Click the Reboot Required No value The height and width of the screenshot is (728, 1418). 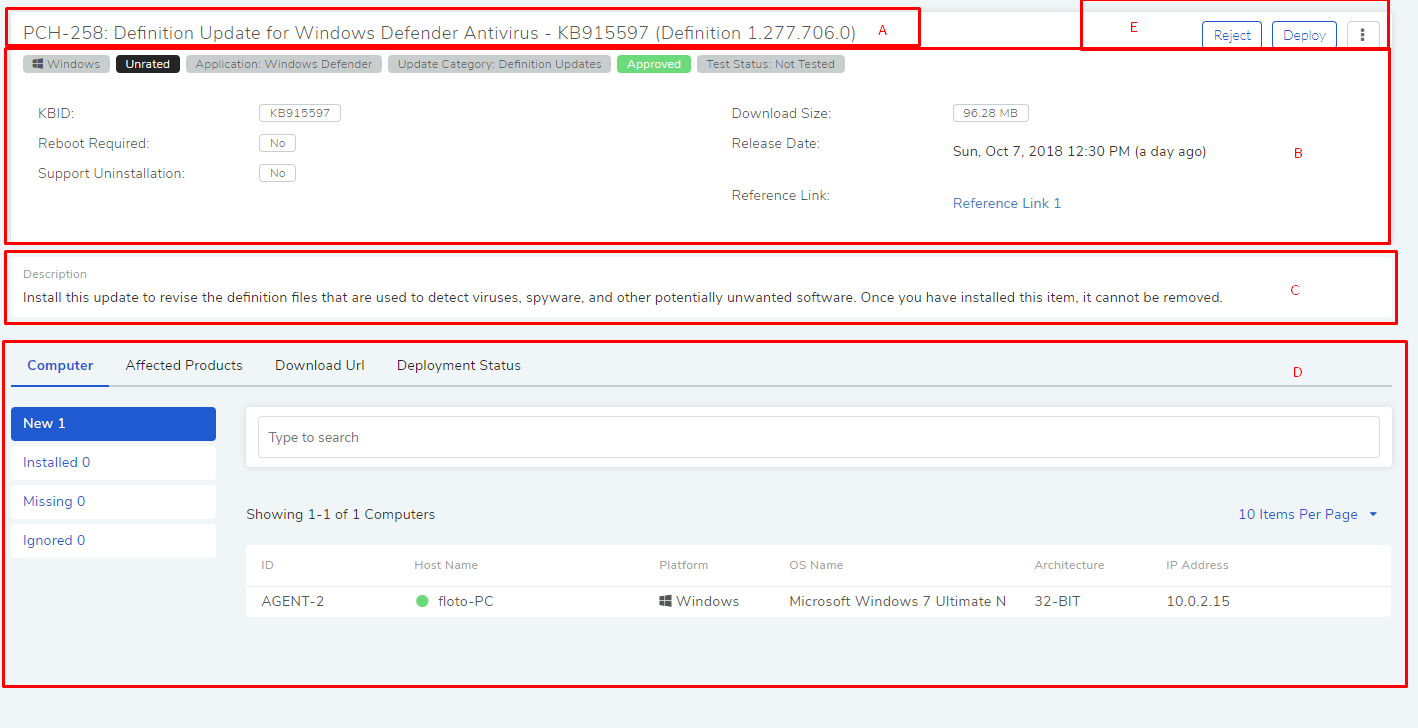(x=278, y=143)
